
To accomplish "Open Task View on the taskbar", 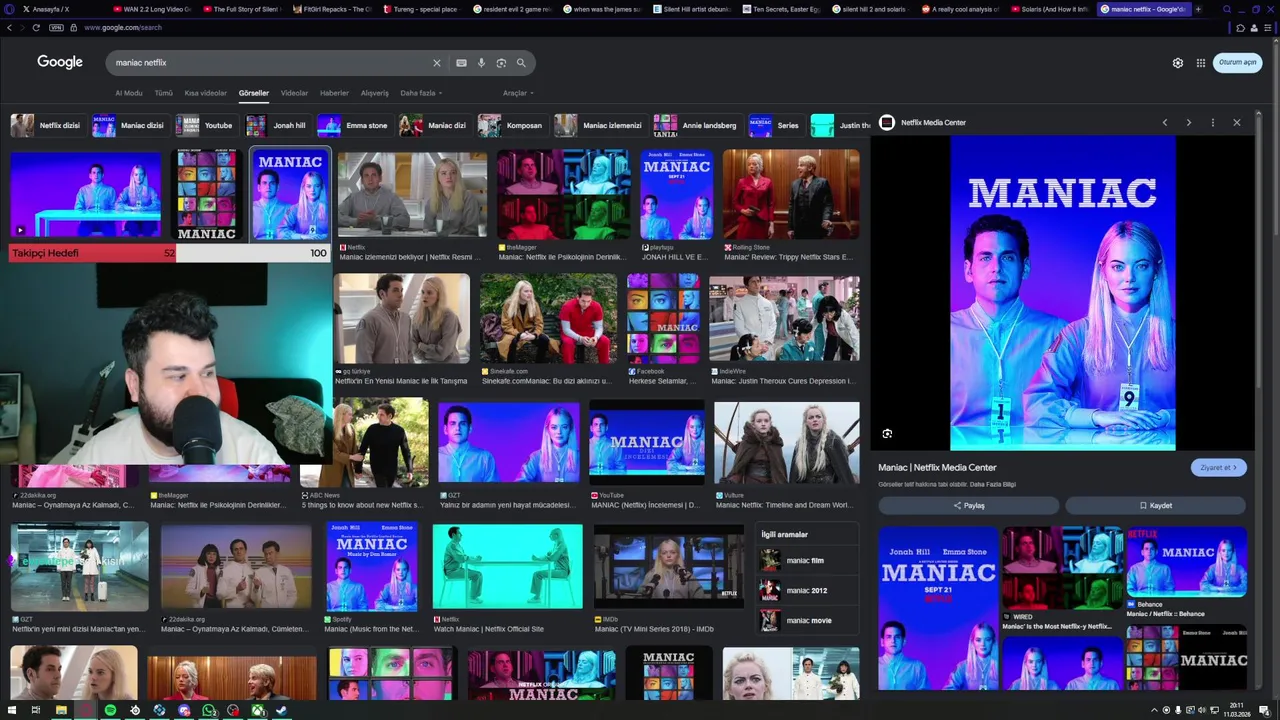I will (x=36, y=710).
